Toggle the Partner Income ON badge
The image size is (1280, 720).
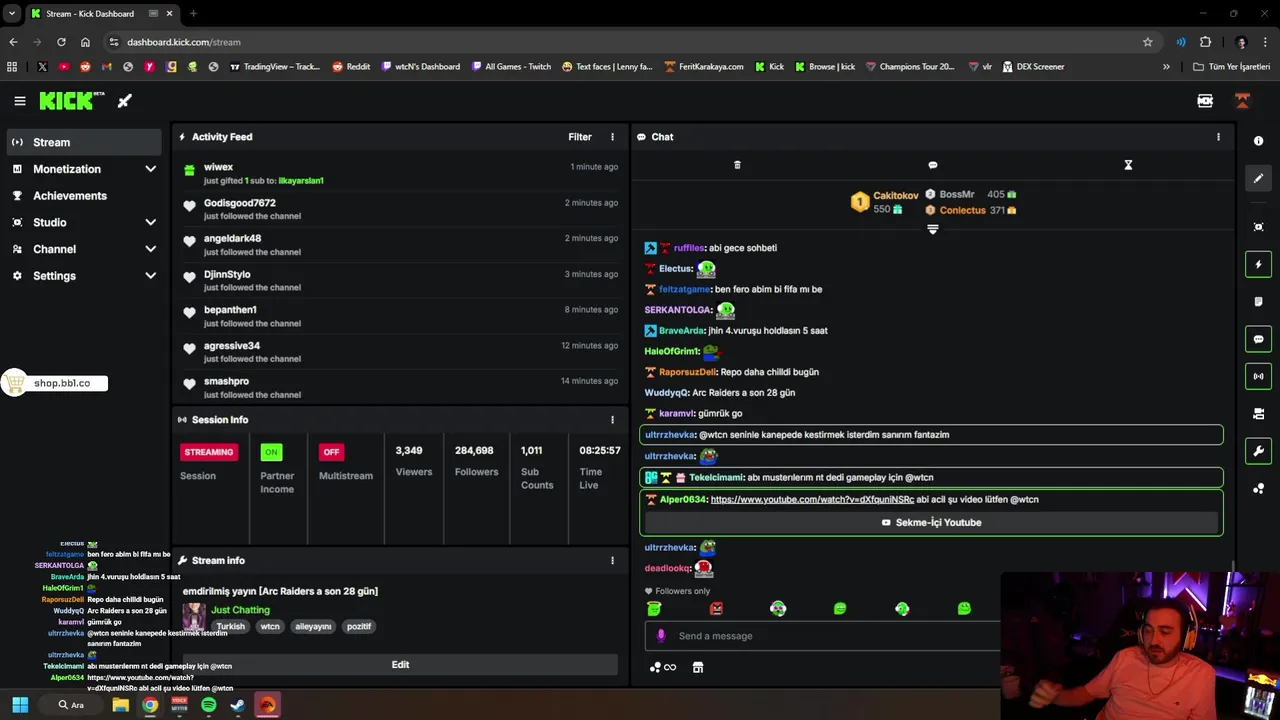(x=271, y=452)
